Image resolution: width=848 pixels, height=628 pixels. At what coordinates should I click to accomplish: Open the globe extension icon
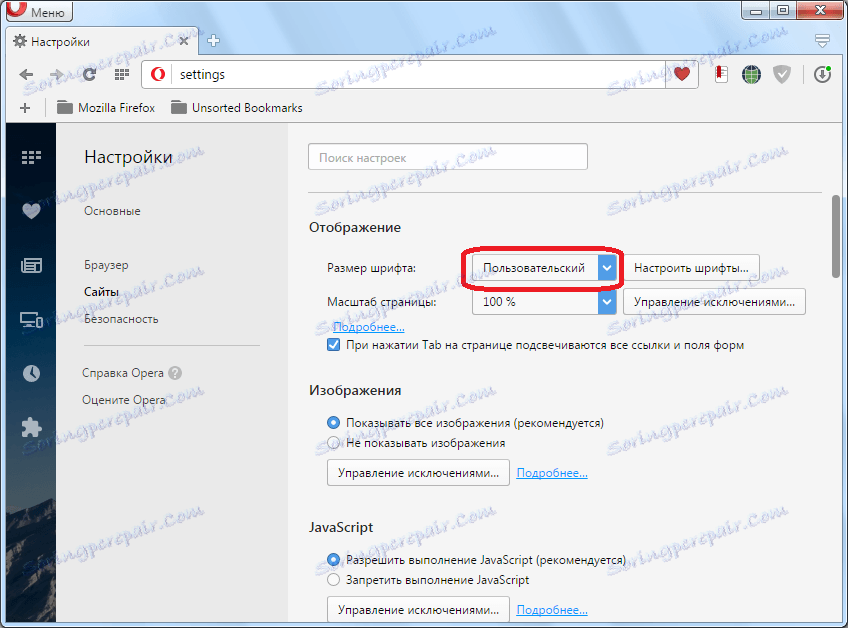point(751,74)
